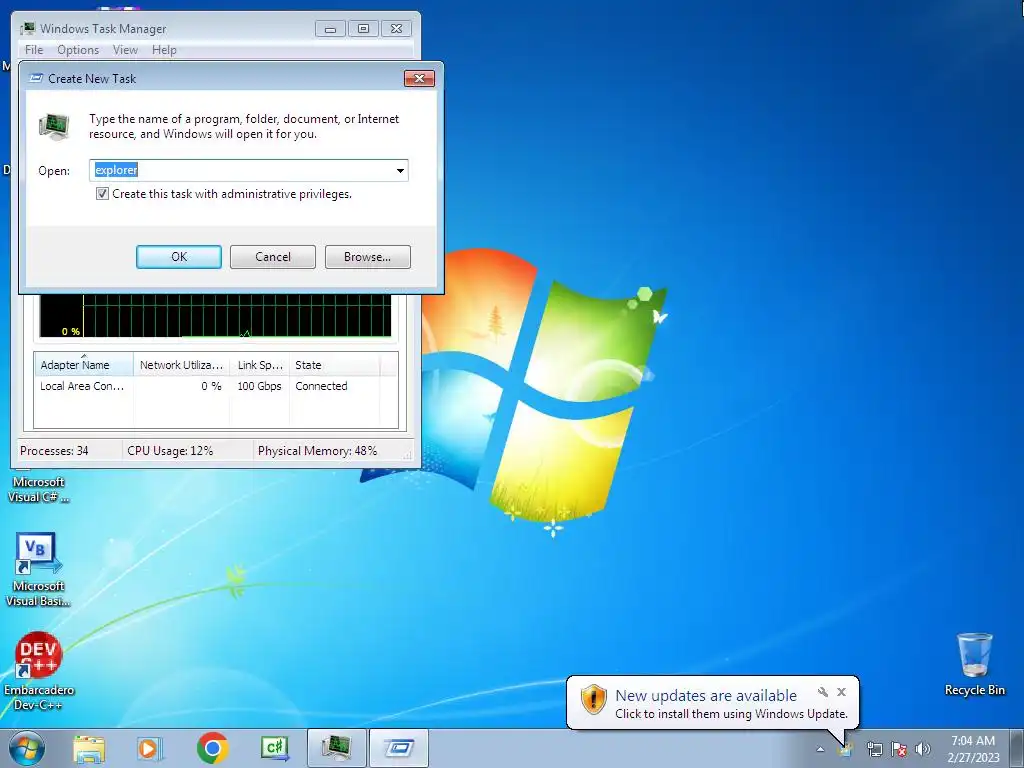Select the Local Area Connection row
The image size is (1024, 768).
216,386
